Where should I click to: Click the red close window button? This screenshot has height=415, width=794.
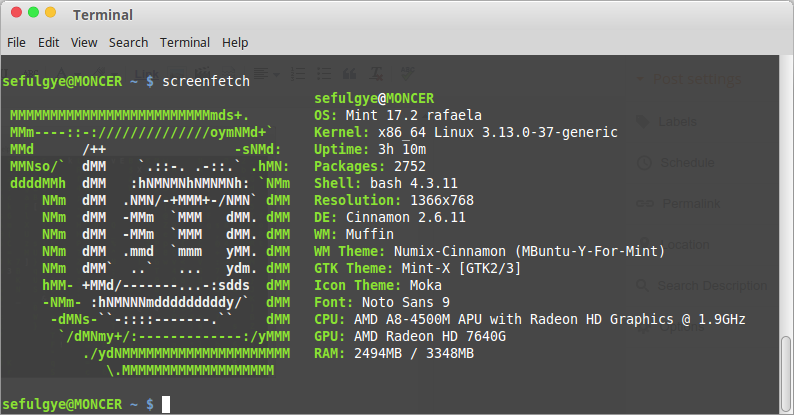pyautogui.click(x=16, y=13)
